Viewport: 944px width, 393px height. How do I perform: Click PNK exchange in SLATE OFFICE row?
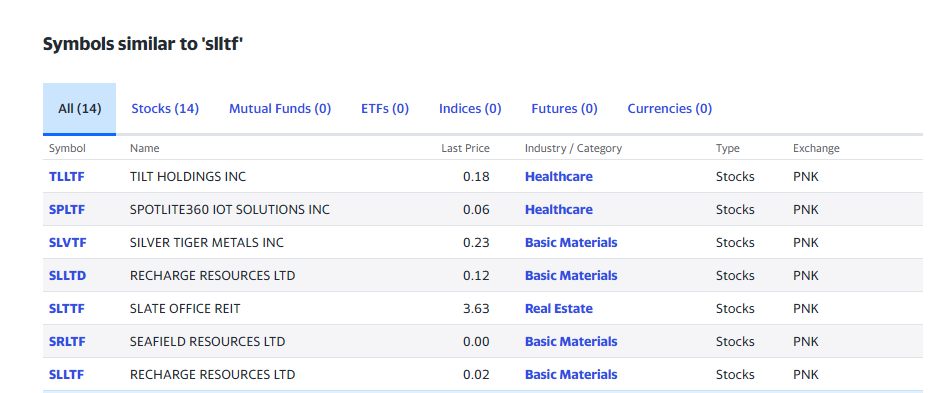tap(806, 309)
